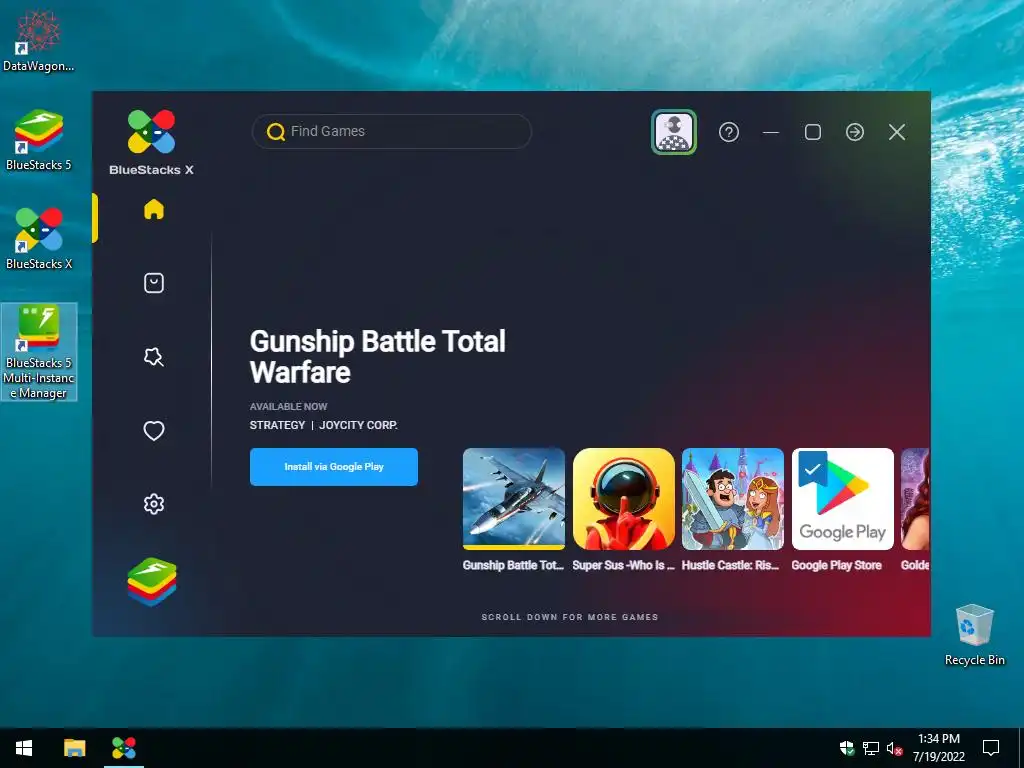Viewport: 1024px width, 768px height.
Task: Open the search-star discover icon in sidebar
Action: [x=153, y=357]
